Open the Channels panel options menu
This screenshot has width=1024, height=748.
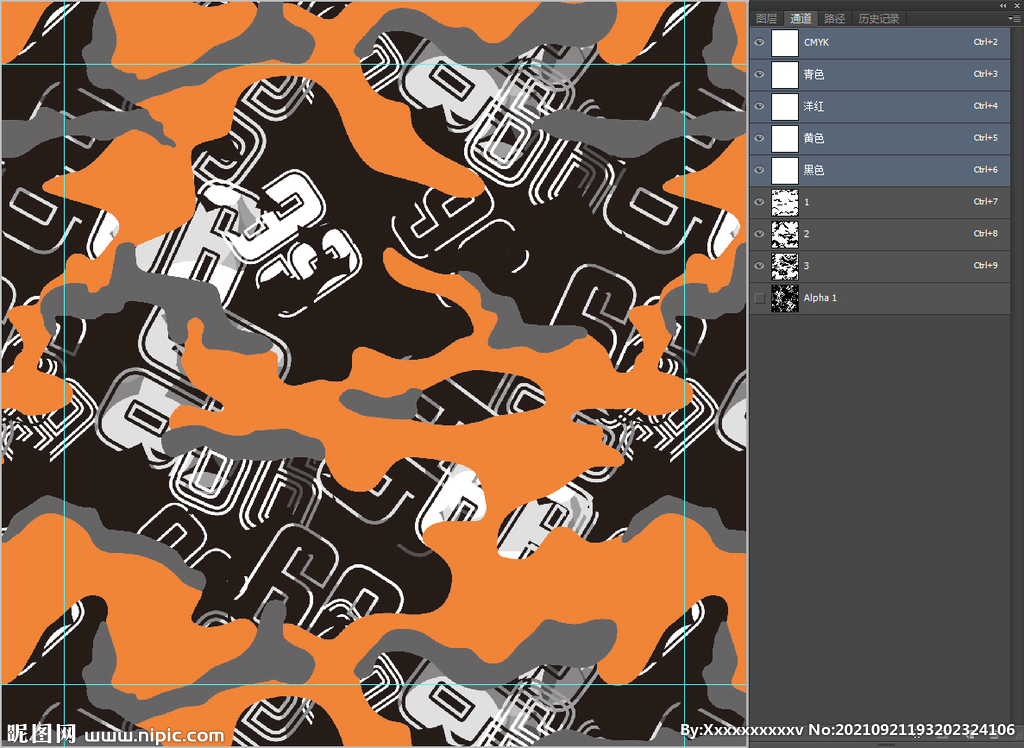[1015, 19]
